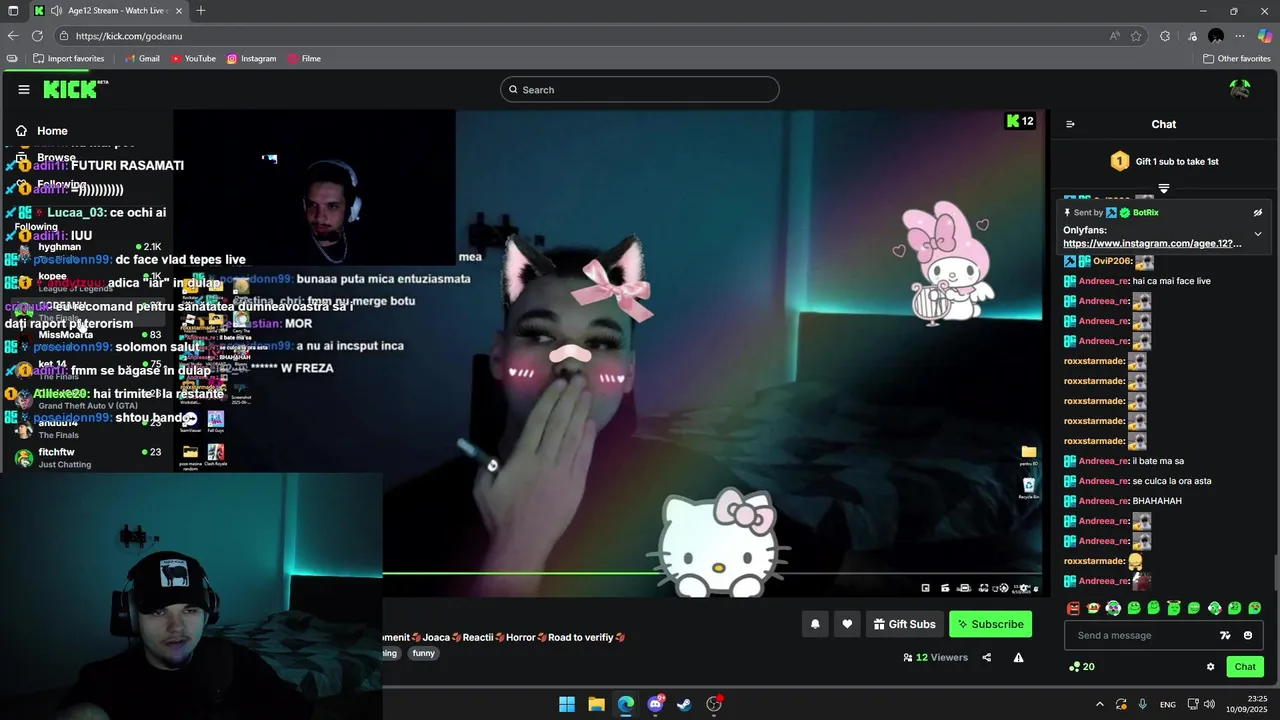Open Discord from taskbar
The width and height of the screenshot is (1280, 720).
(655, 704)
